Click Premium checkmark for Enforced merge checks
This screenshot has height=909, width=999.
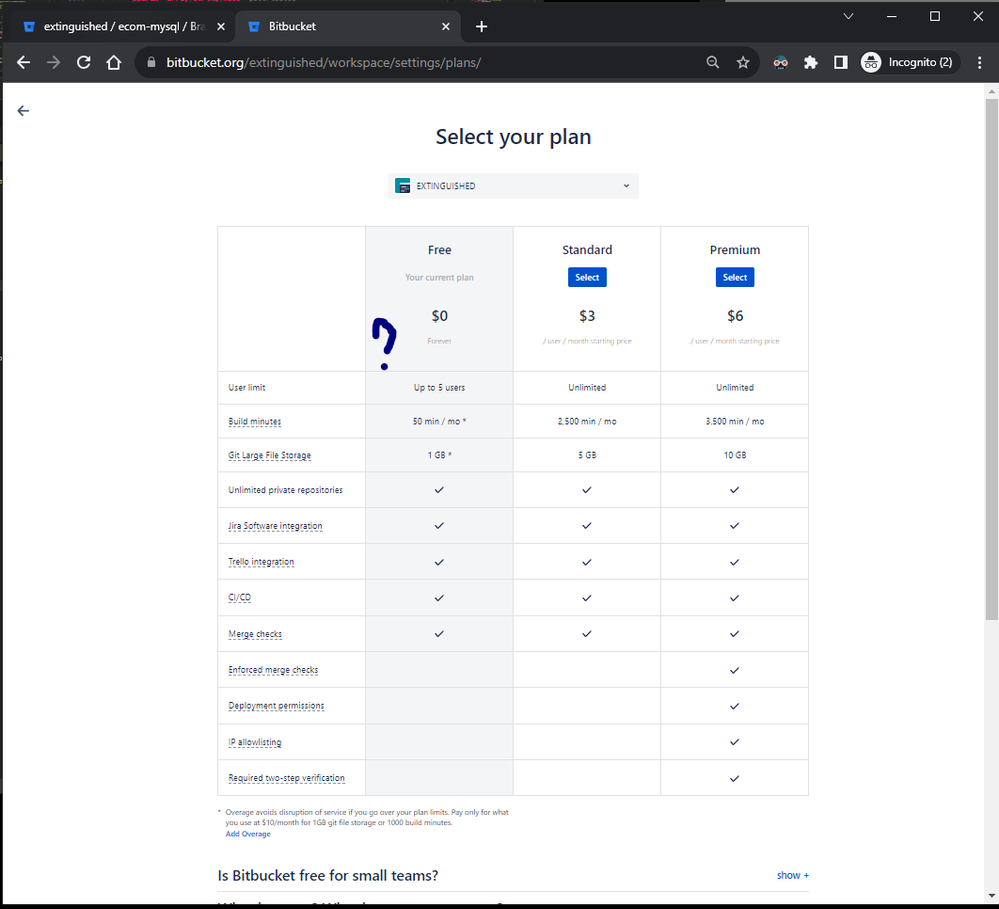735,670
